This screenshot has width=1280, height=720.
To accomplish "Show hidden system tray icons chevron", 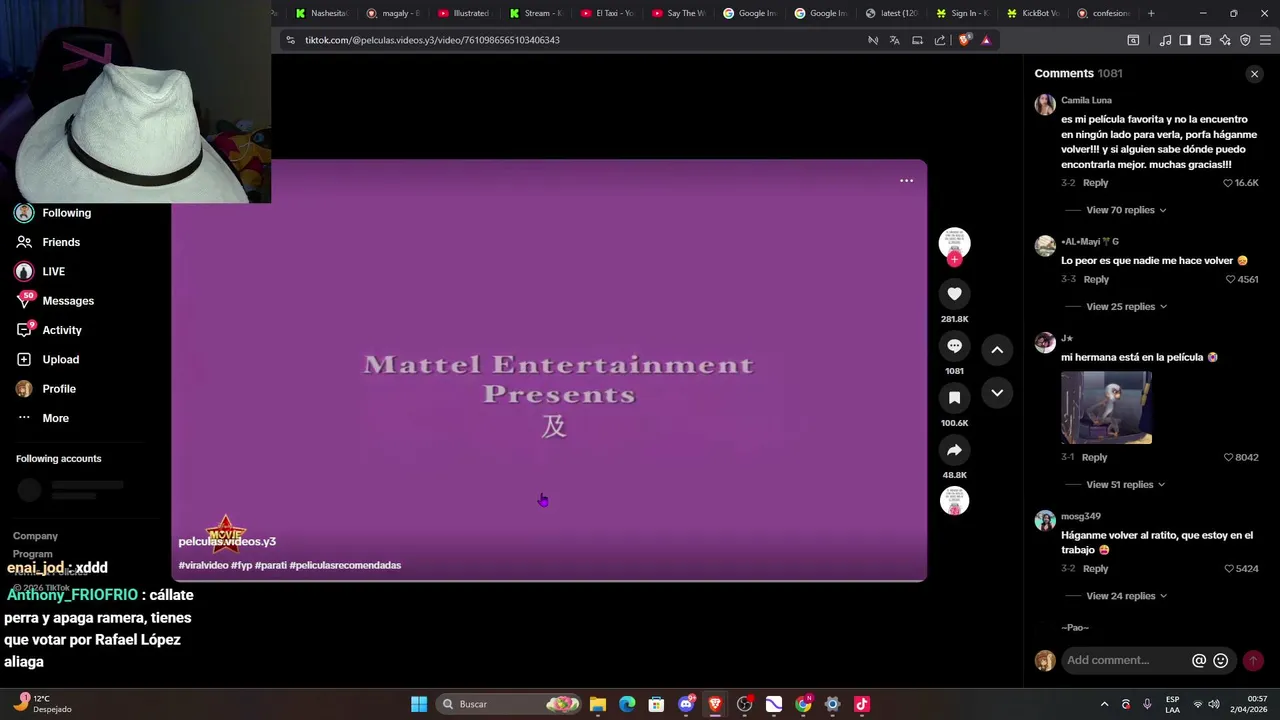I will 1104,704.
